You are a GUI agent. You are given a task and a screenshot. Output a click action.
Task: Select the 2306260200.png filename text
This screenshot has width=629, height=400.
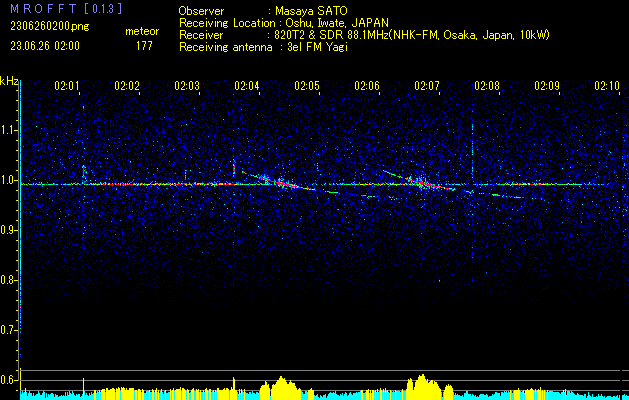(45, 25)
